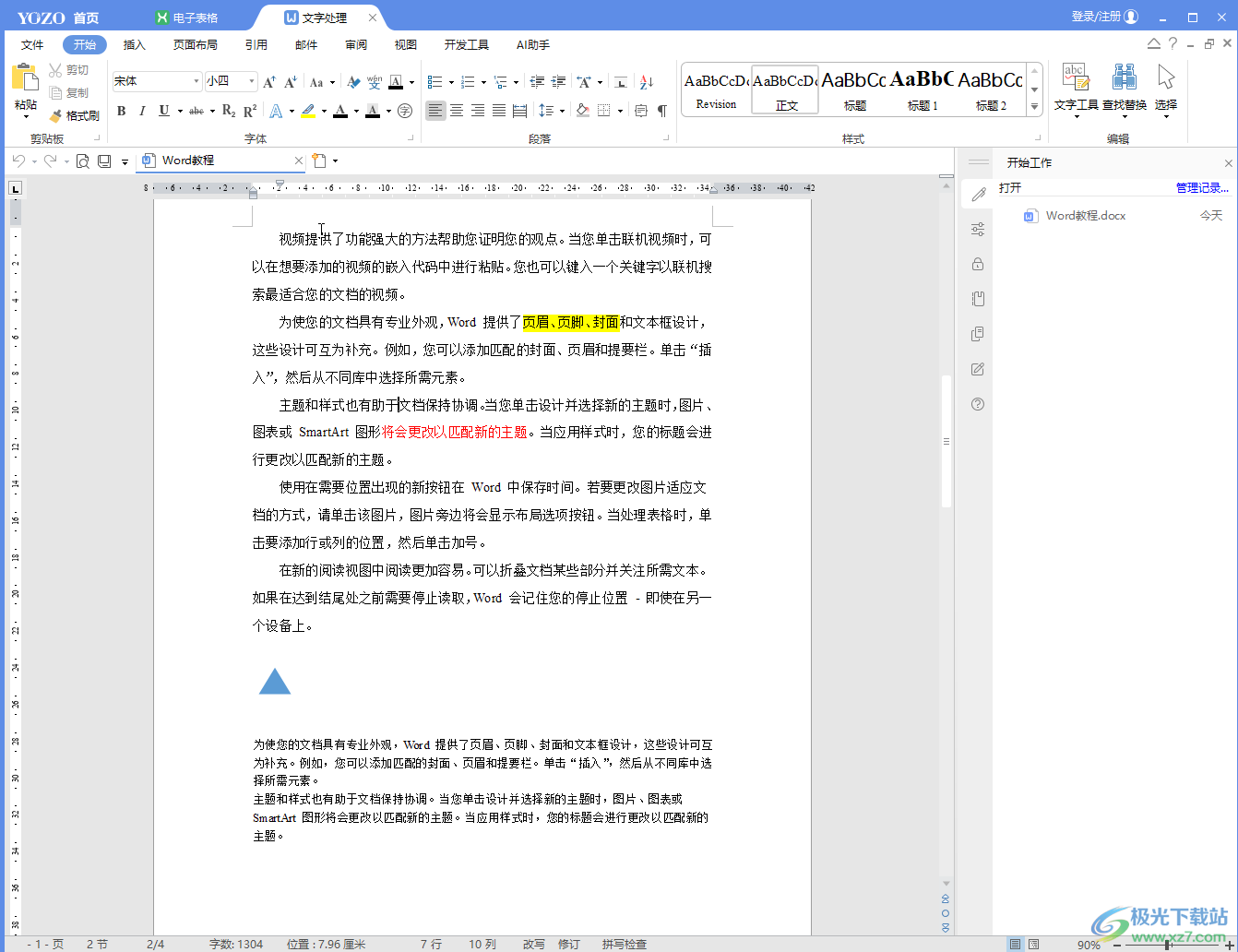Screen dimensions: 1238x952
Task: Switch to the 页面布局 (Page Layout) tab
Action: (x=196, y=44)
